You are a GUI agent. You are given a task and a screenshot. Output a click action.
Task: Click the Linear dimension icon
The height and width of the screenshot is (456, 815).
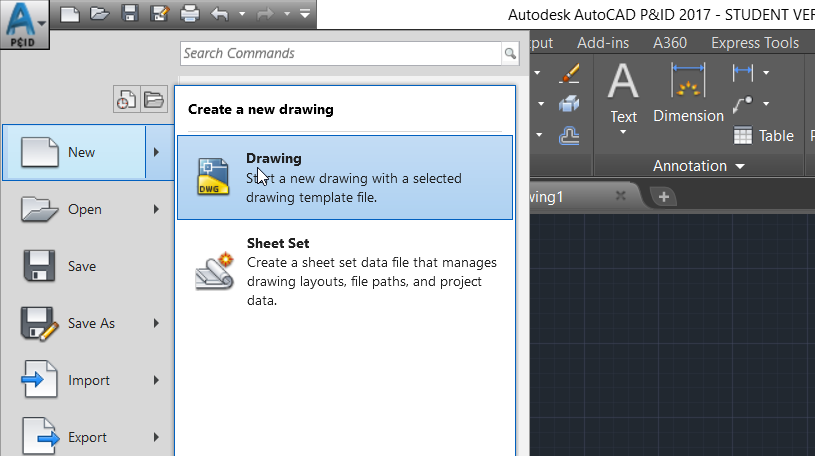pyautogui.click(x=743, y=73)
